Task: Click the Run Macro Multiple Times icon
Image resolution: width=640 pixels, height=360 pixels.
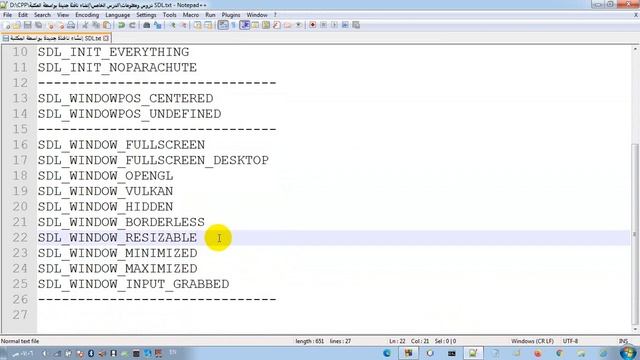Action: point(345,25)
